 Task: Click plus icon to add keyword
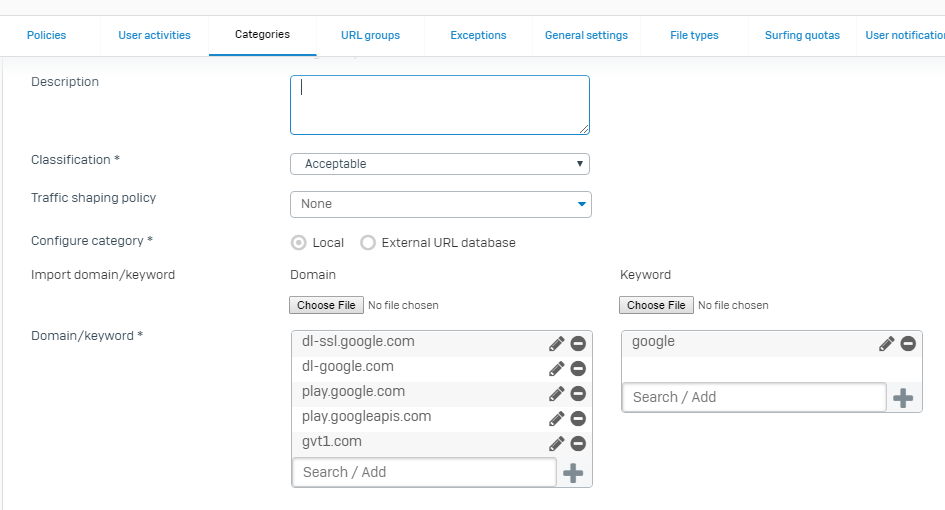point(903,398)
